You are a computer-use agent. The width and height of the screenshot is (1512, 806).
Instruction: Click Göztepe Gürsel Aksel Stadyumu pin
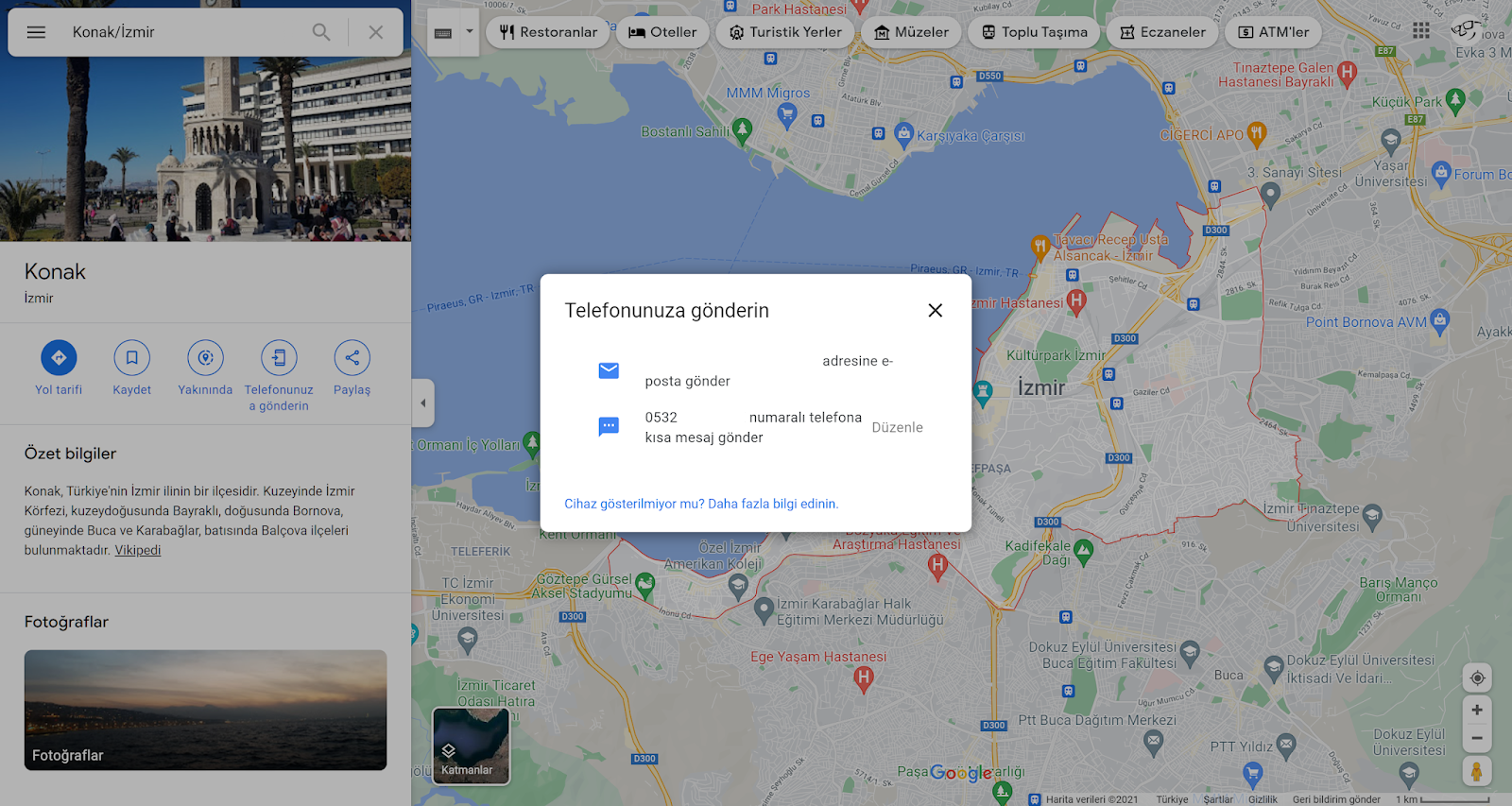click(x=645, y=585)
